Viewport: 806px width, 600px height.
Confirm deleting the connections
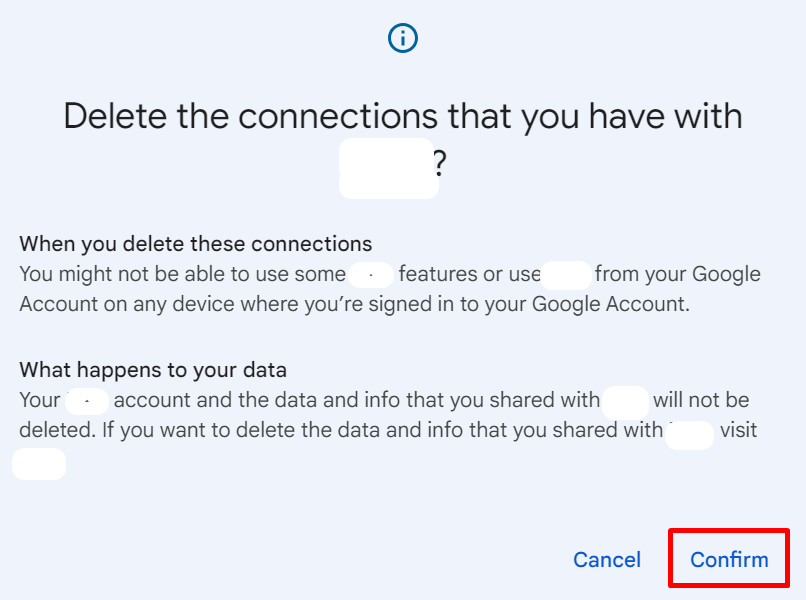(x=729, y=559)
